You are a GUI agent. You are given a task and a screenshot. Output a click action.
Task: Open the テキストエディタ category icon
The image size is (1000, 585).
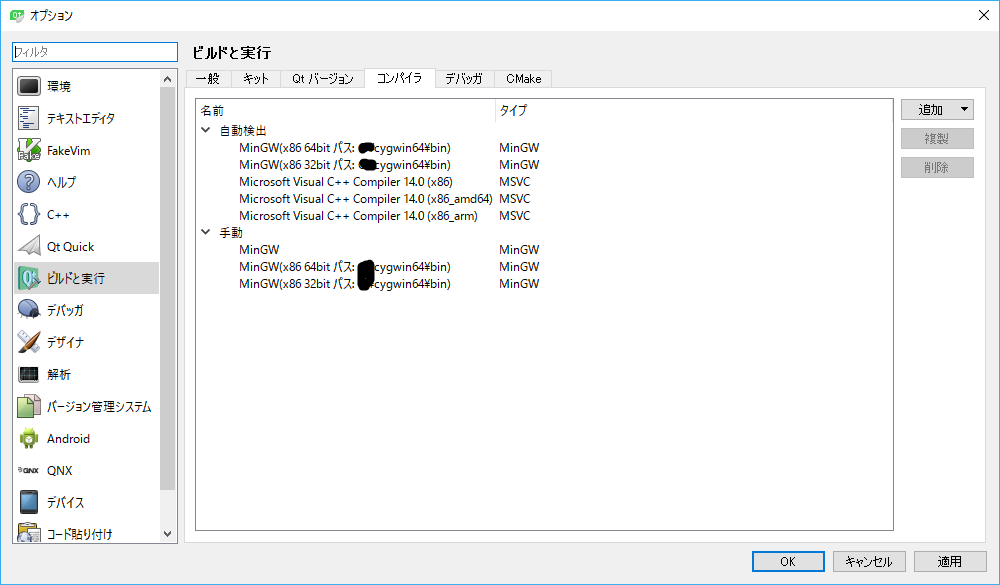tap(29, 118)
